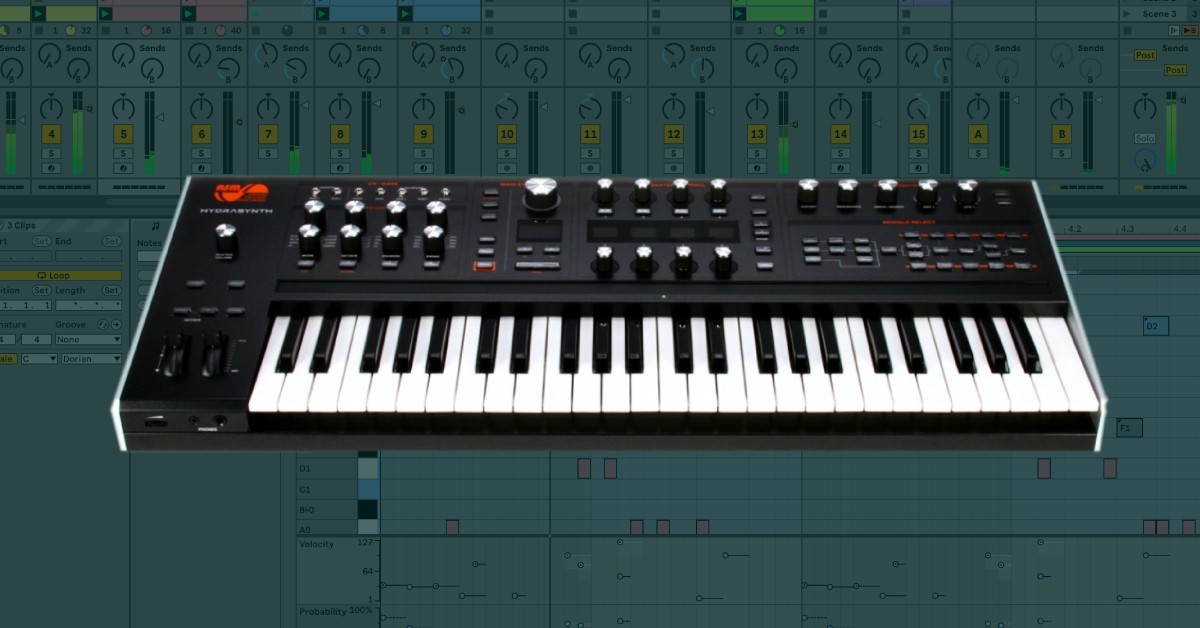The image size is (1200, 628).
Task: Arm track 5 for recording
Action: (x=123, y=168)
